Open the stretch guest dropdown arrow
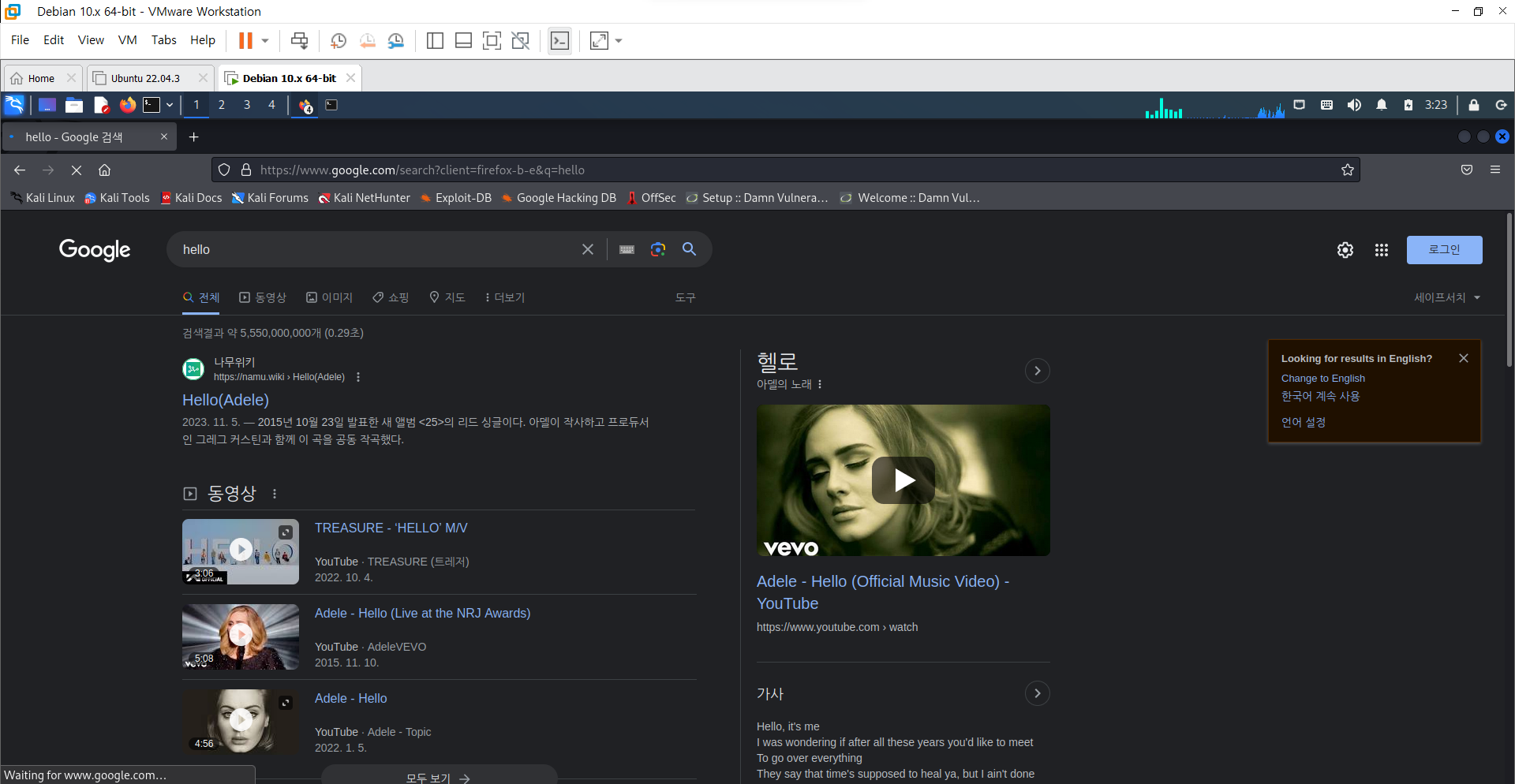This screenshot has width=1515, height=784. pos(619,40)
